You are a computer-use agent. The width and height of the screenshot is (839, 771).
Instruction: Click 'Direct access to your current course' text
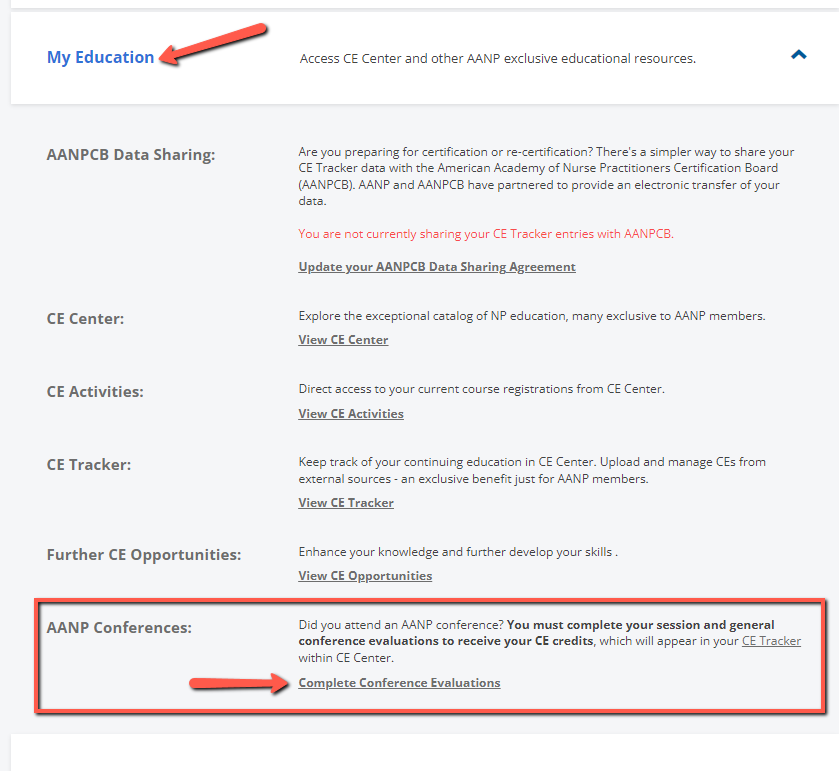[481, 389]
